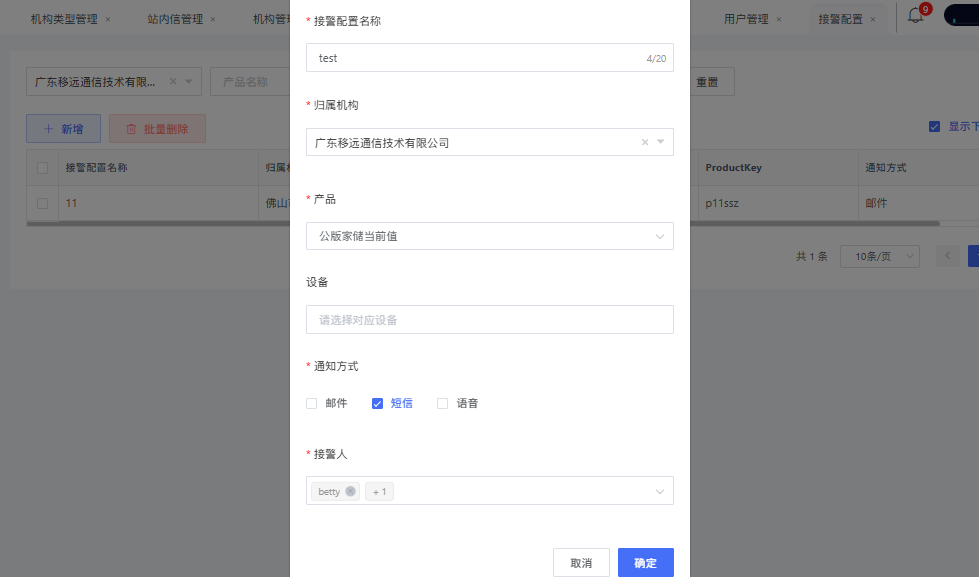Uncheck the 短信 notification checkbox
Viewport: 979px width, 577px height.
[x=377, y=403]
